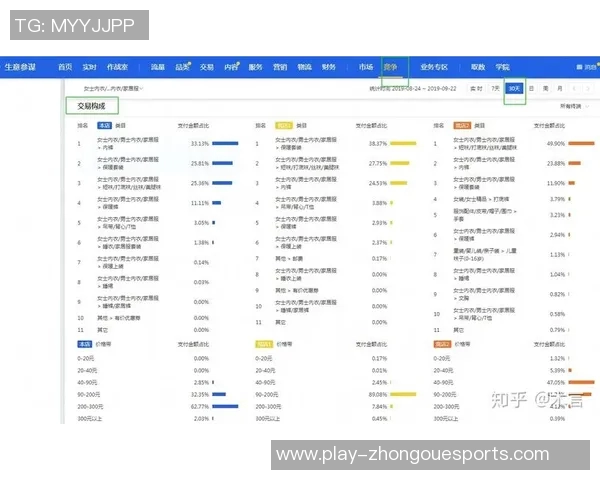
Task: Click the yellow 竞店1 badge in price band section
Action: coord(264,342)
